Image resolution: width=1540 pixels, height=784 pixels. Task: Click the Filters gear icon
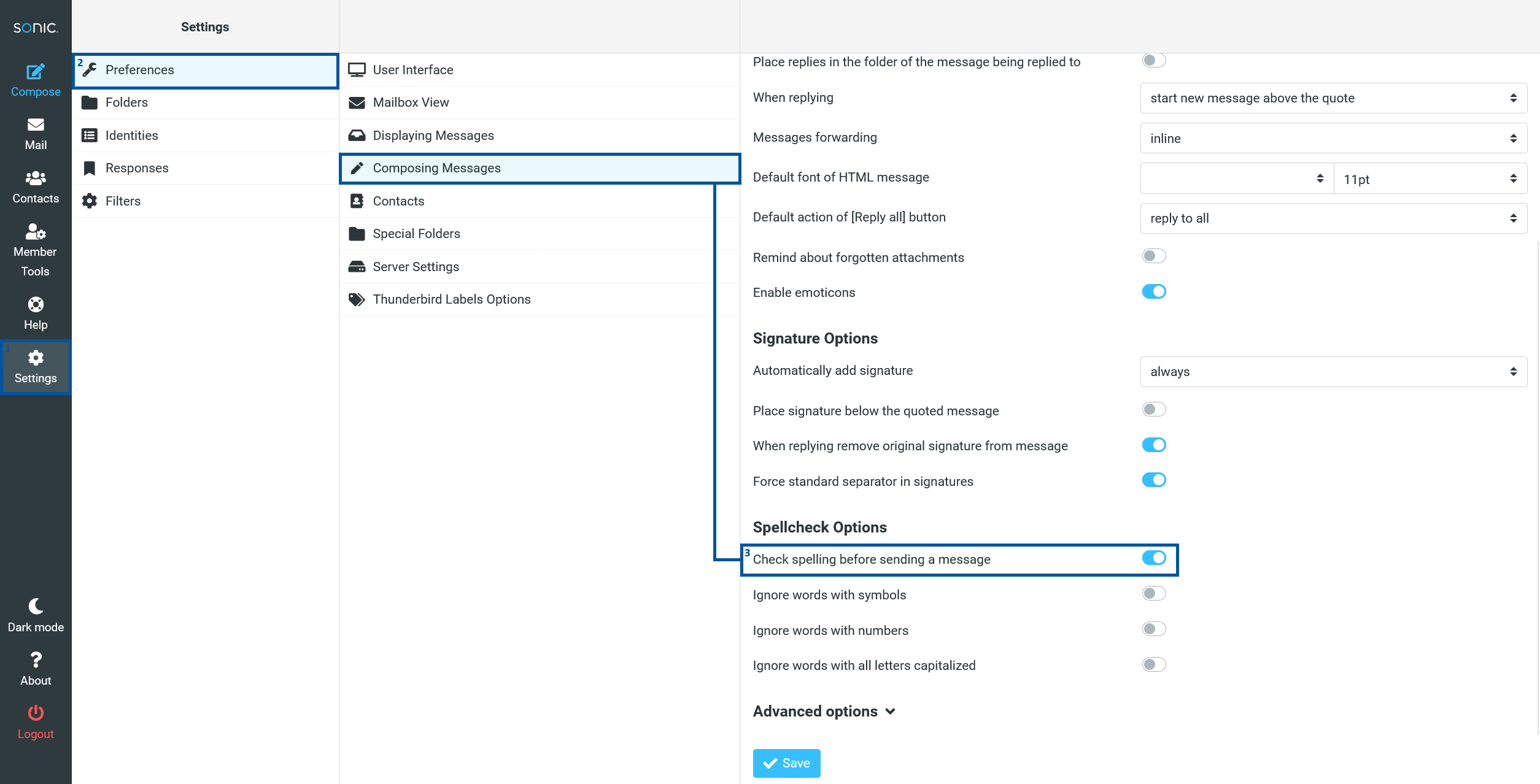[90, 201]
